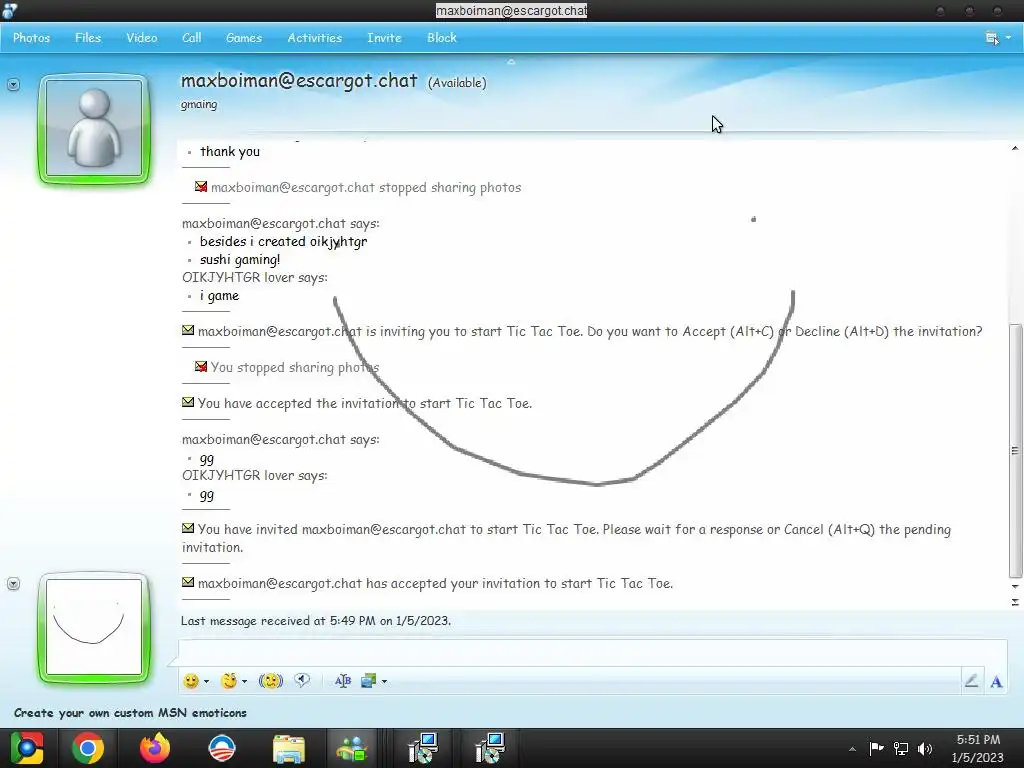Click 'maxboiman stopped sharing photos' message

[358, 187]
